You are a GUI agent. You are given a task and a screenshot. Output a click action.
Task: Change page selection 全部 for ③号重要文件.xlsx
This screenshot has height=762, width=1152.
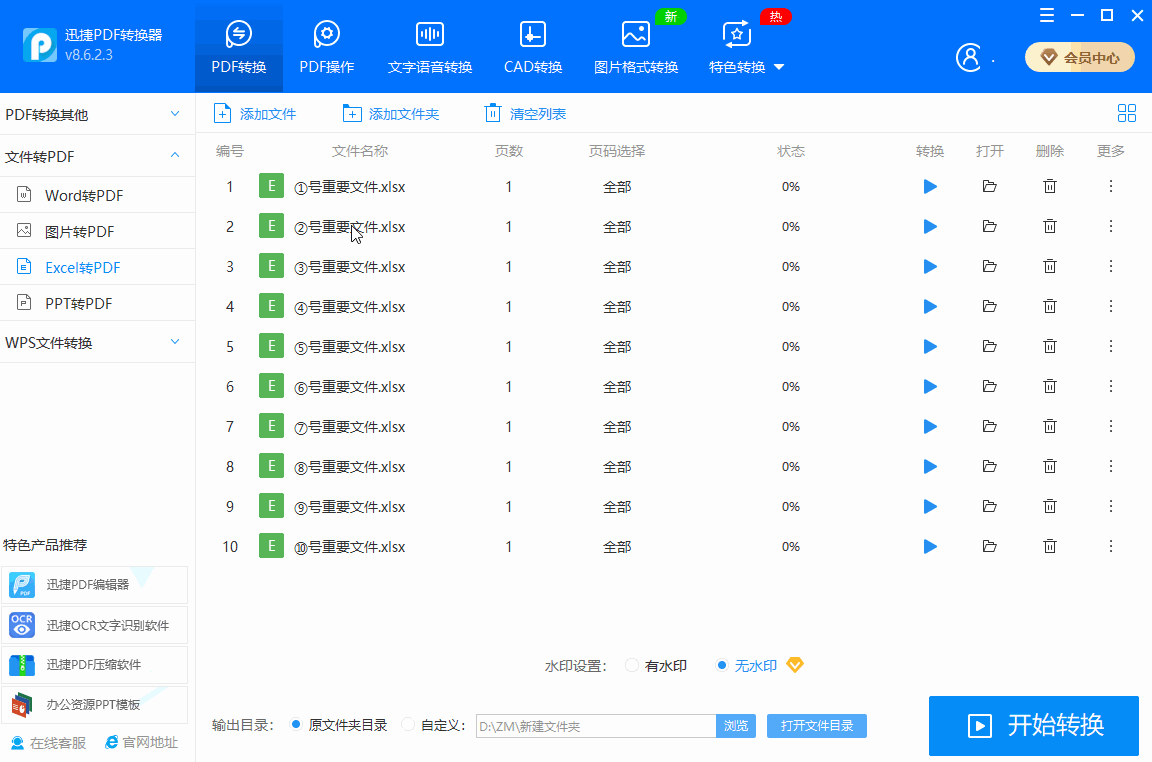[x=617, y=267]
